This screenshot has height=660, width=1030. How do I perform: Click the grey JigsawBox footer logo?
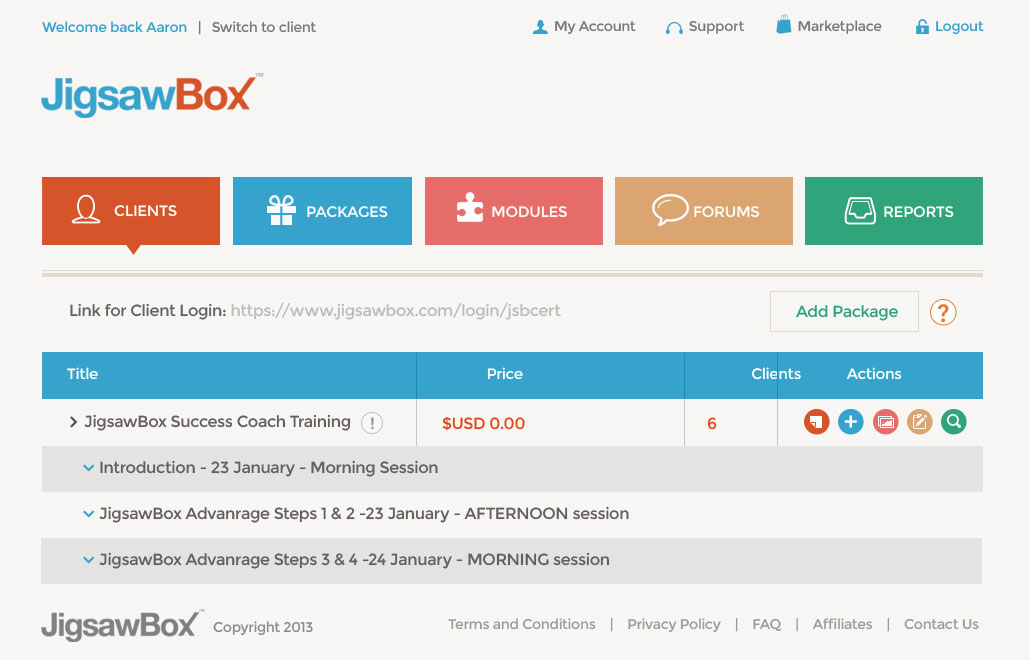click(x=122, y=625)
